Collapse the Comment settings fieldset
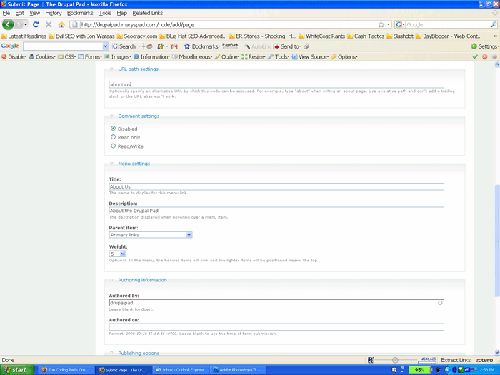This screenshot has width=500, height=375. 139,116
